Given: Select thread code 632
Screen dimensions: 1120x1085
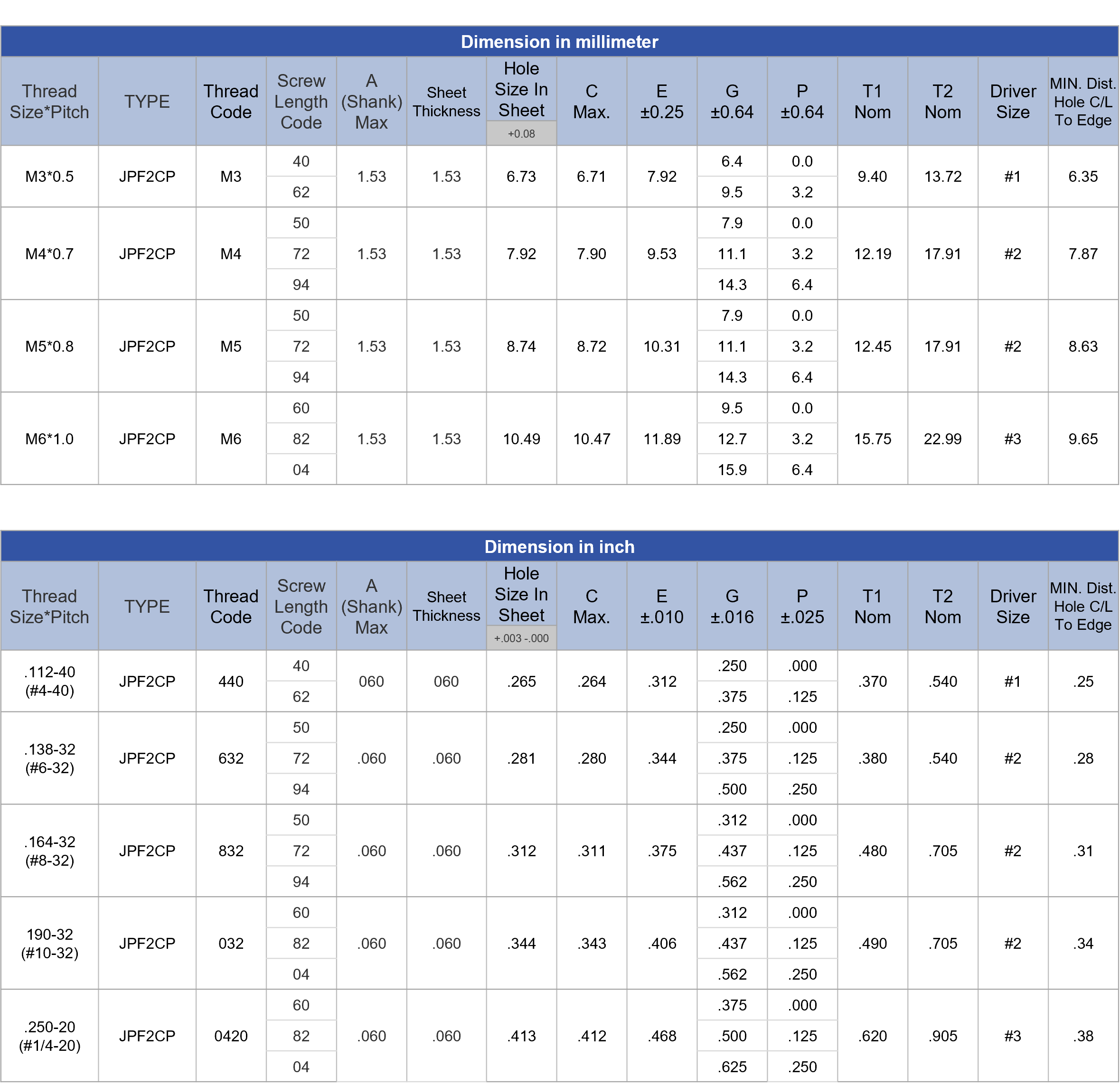Looking at the screenshot, I should point(231,758).
